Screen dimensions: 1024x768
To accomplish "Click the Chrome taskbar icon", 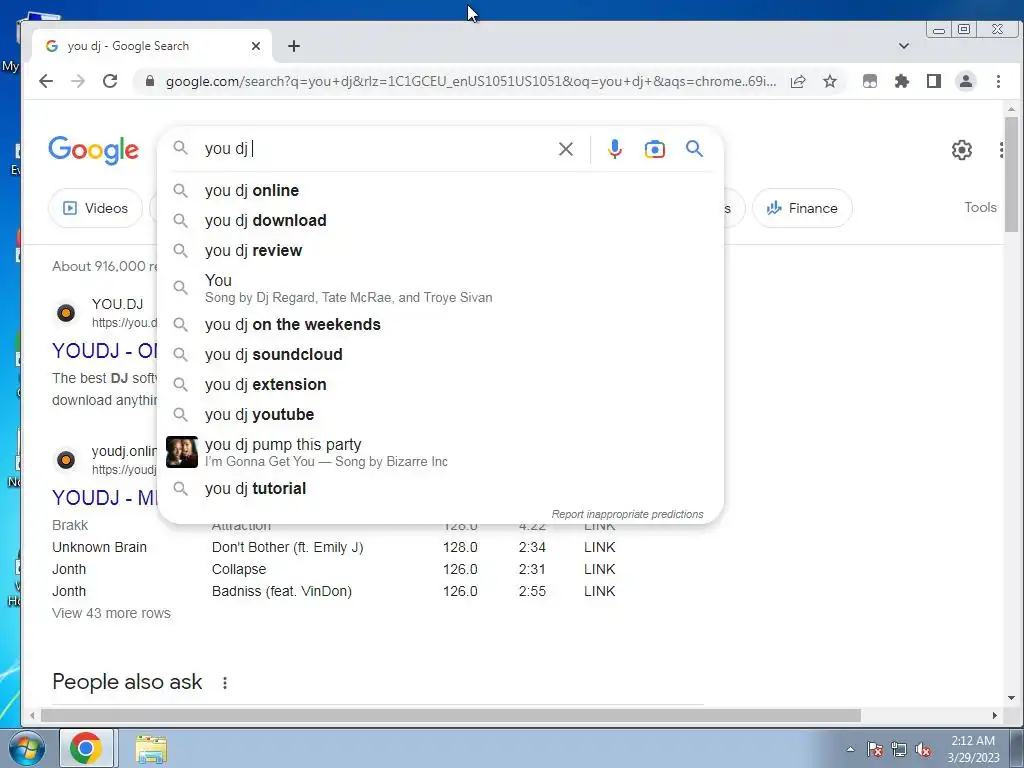I will coord(86,748).
